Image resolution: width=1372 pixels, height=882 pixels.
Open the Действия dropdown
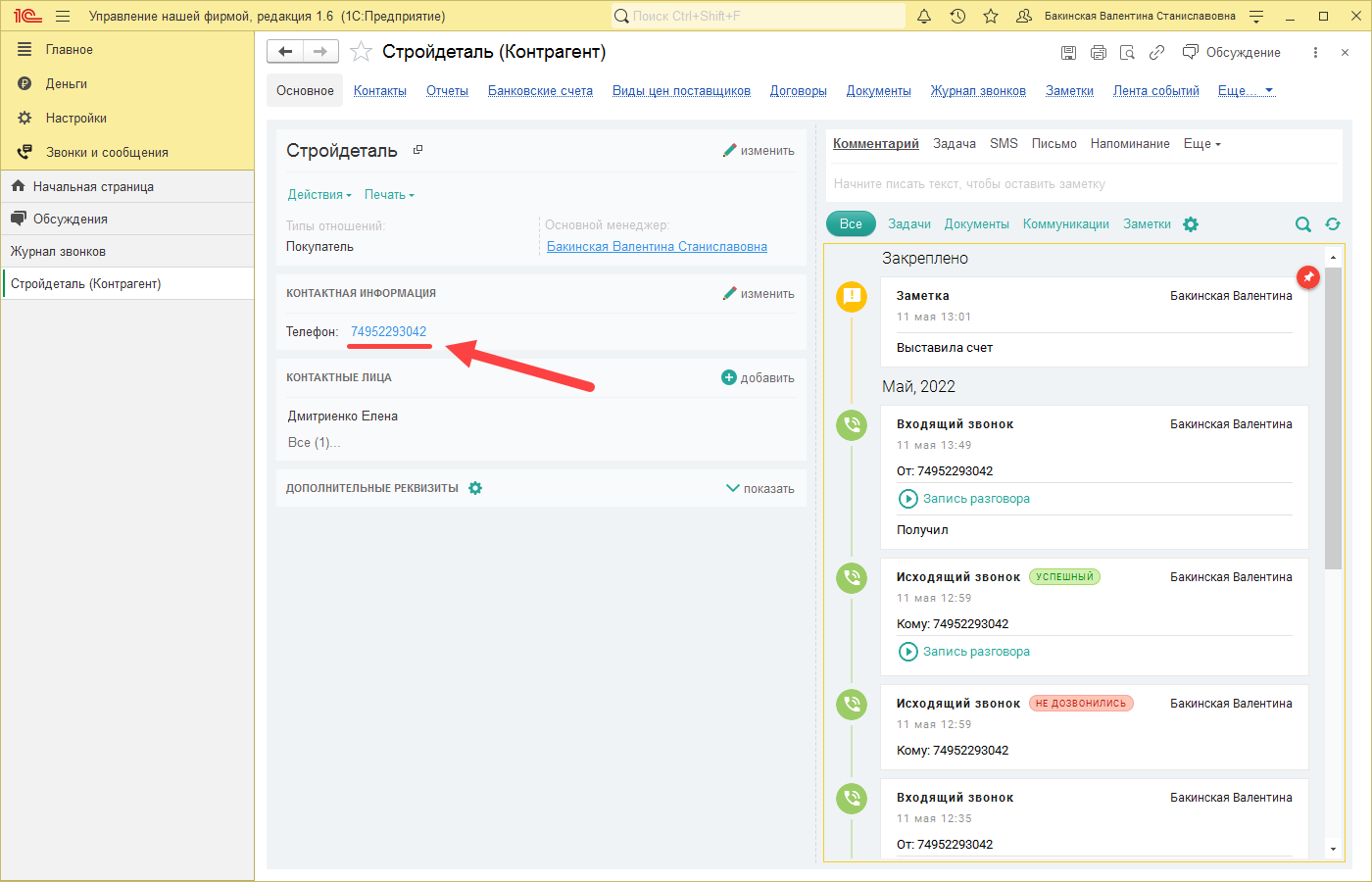(x=318, y=195)
